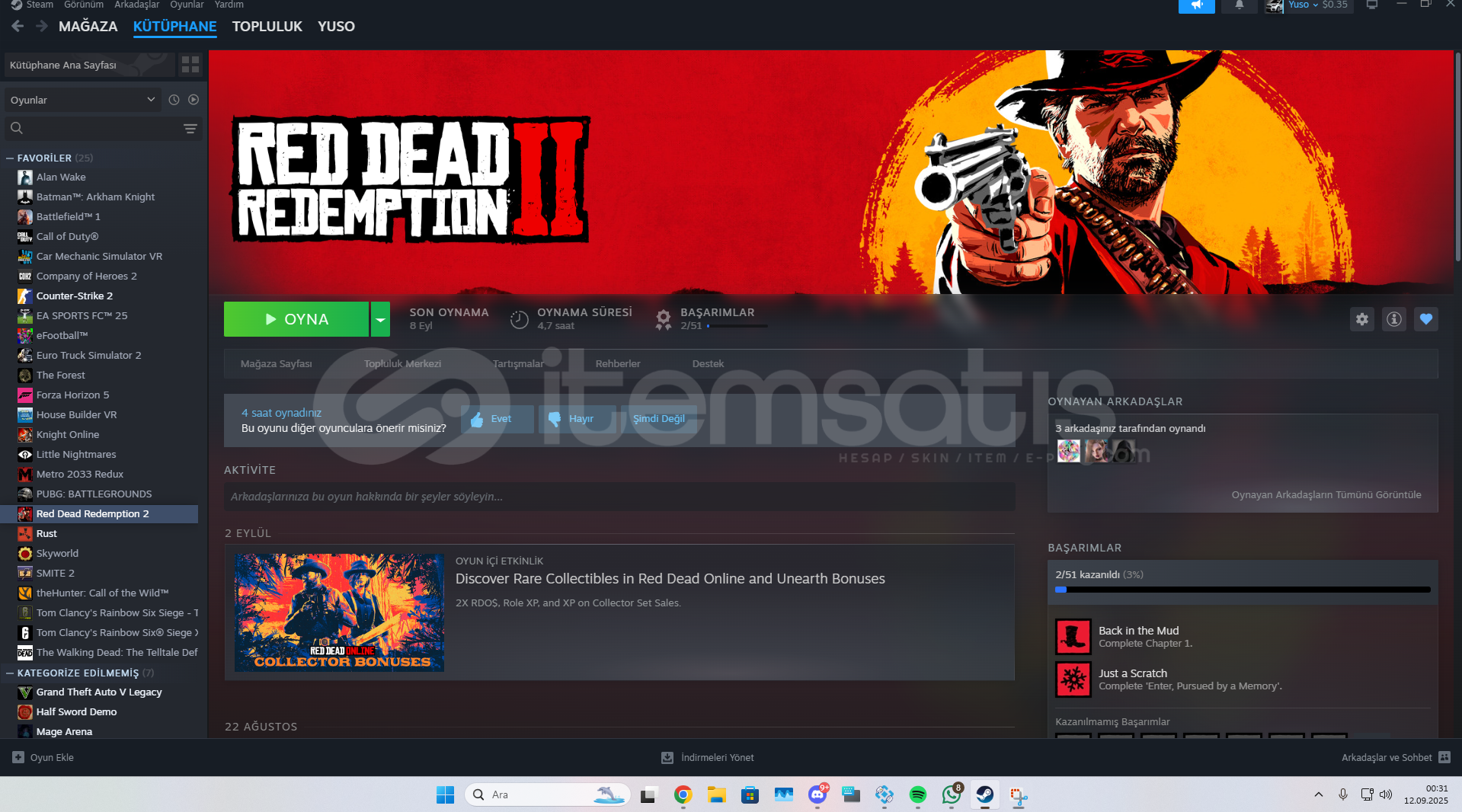Viewport: 1462px width, 812px height.
Task: Click the achievements gear icon
Action: (664, 319)
